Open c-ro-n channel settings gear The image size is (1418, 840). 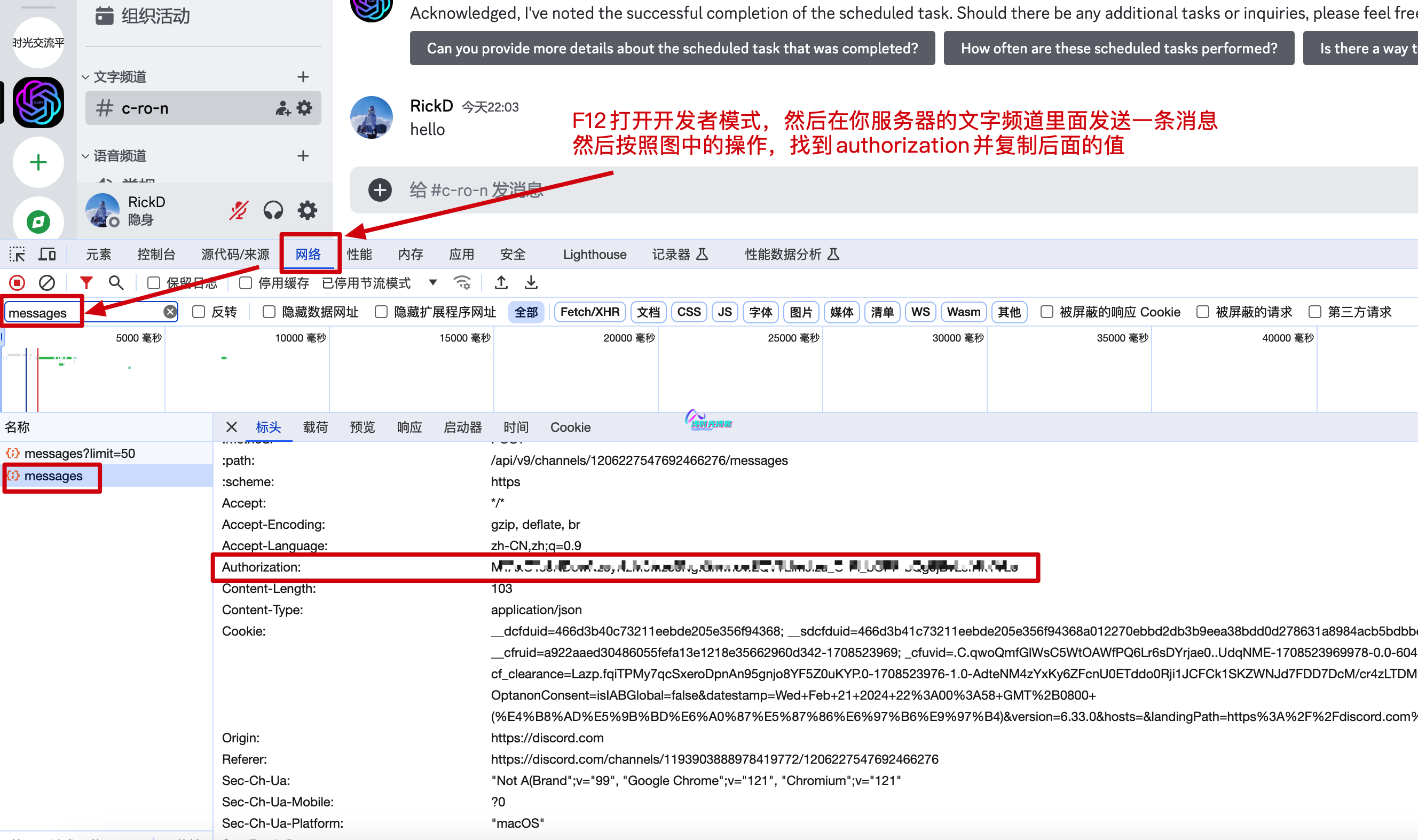[x=305, y=108]
